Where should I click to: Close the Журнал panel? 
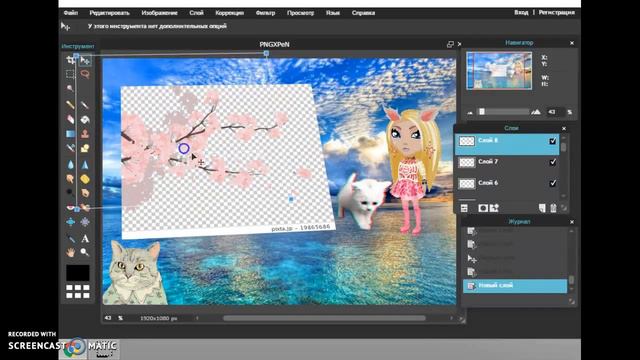point(572,222)
